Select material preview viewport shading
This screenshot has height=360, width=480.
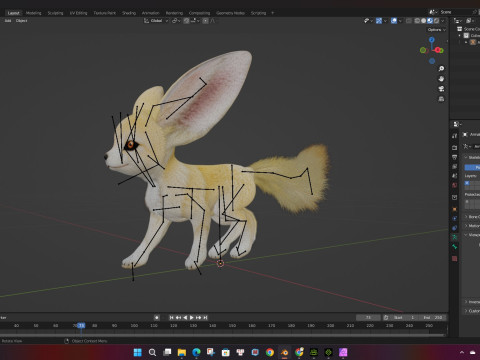click(430, 21)
